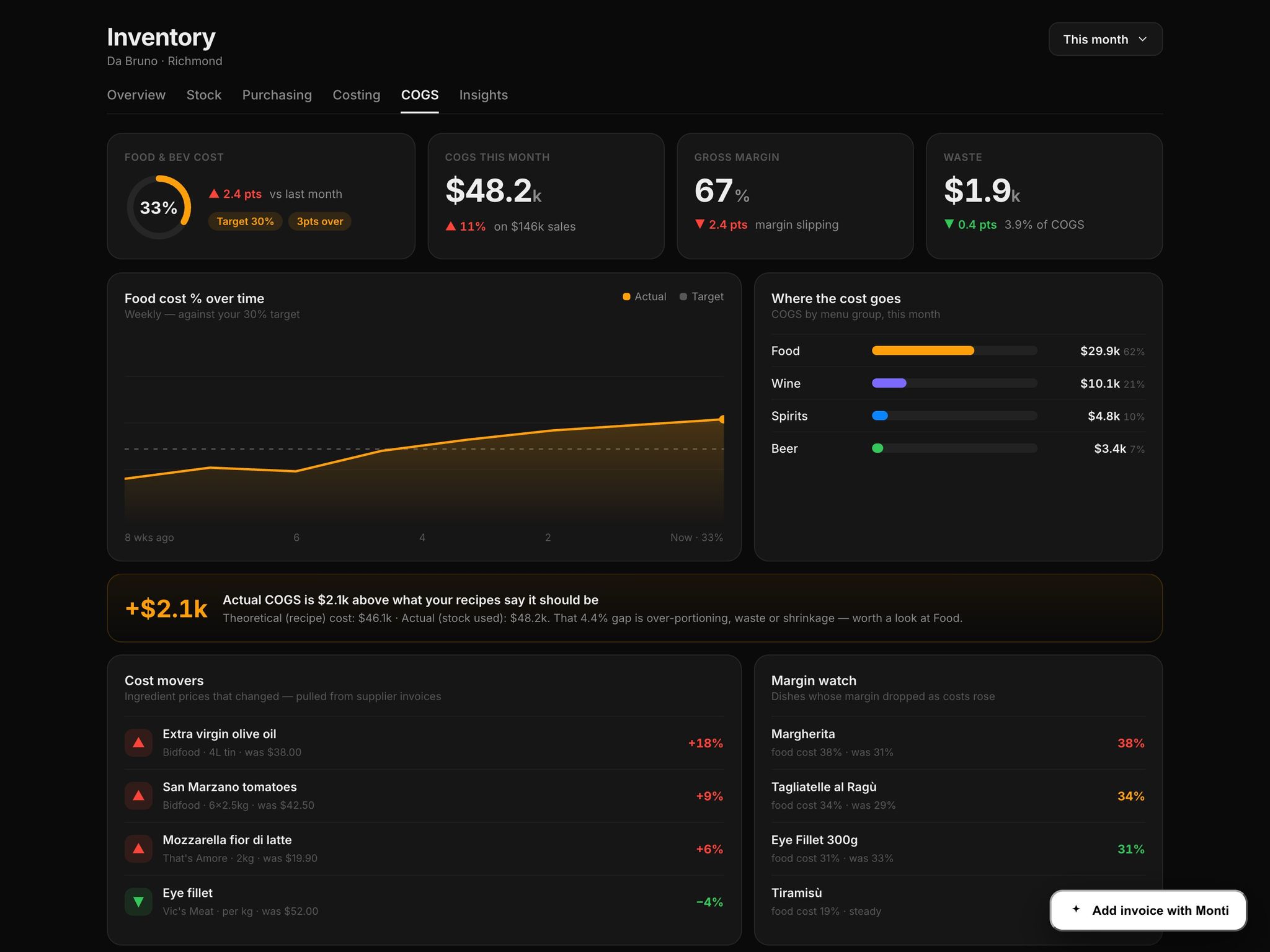
Task: Click the +18% olive oil change value
Action: 706,743
